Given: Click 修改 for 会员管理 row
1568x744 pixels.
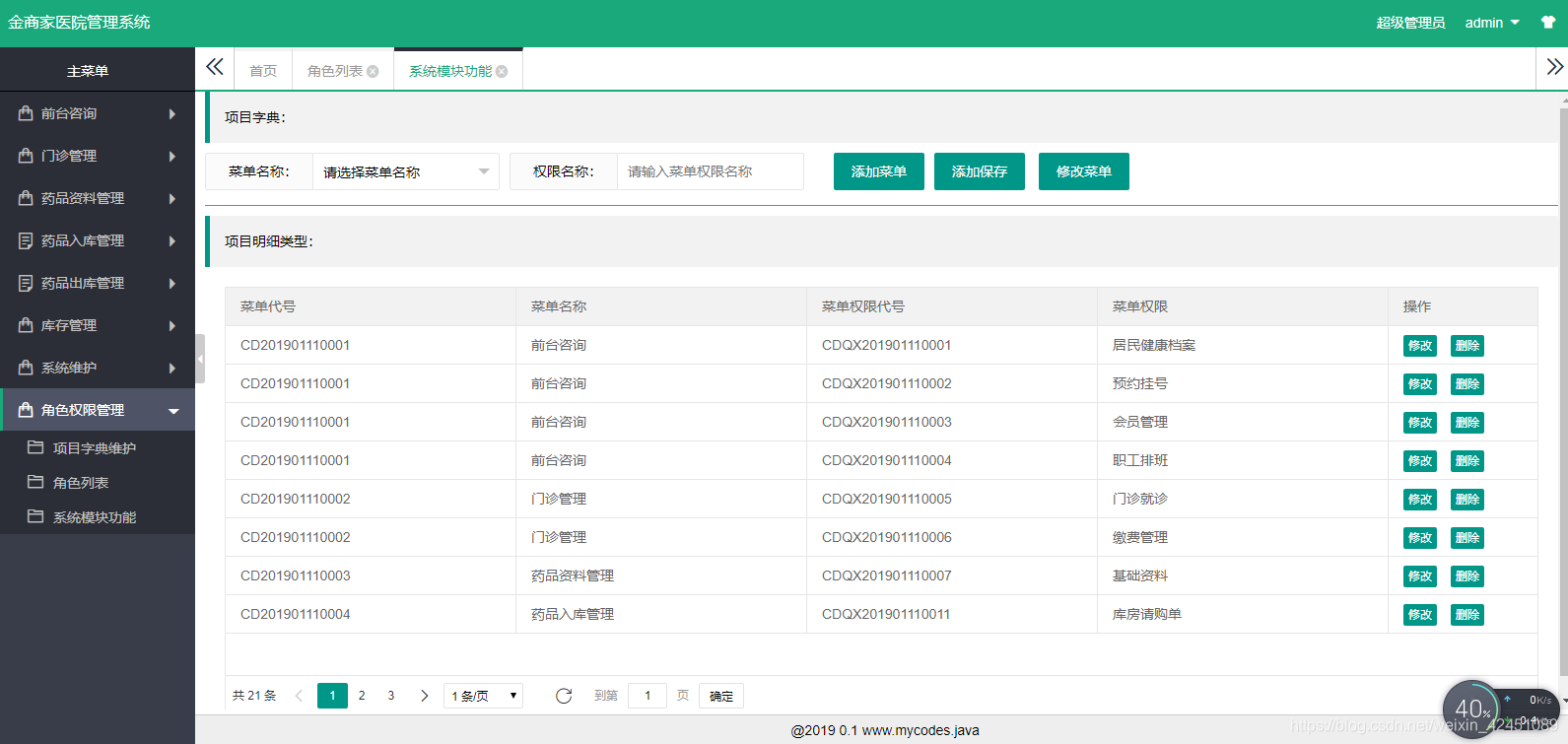Looking at the screenshot, I should tap(1420, 423).
